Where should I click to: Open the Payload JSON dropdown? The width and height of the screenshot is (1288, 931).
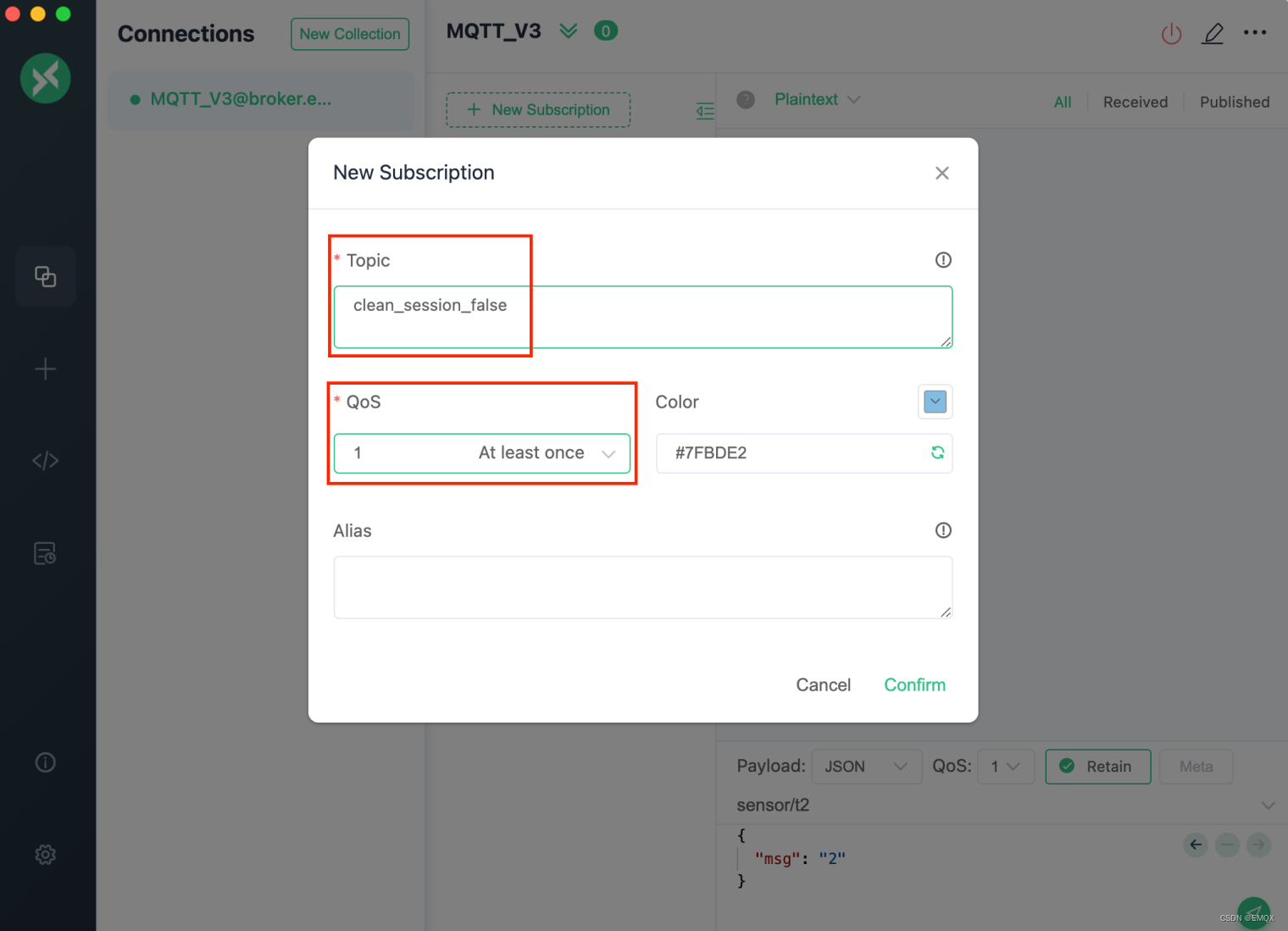click(x=866, y=766)
